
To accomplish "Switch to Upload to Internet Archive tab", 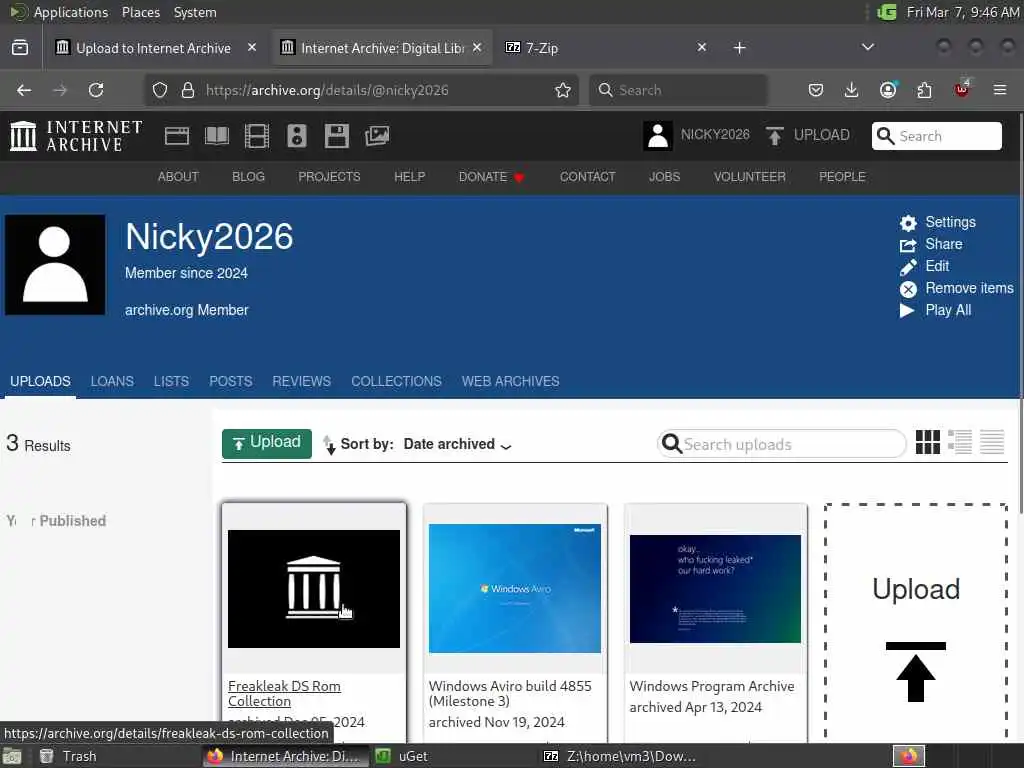I will pyautogui.click(x=153, y=48).
